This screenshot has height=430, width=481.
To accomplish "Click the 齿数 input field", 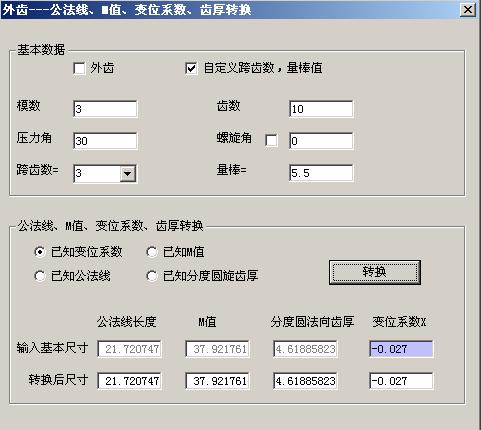I will point(321,109).
